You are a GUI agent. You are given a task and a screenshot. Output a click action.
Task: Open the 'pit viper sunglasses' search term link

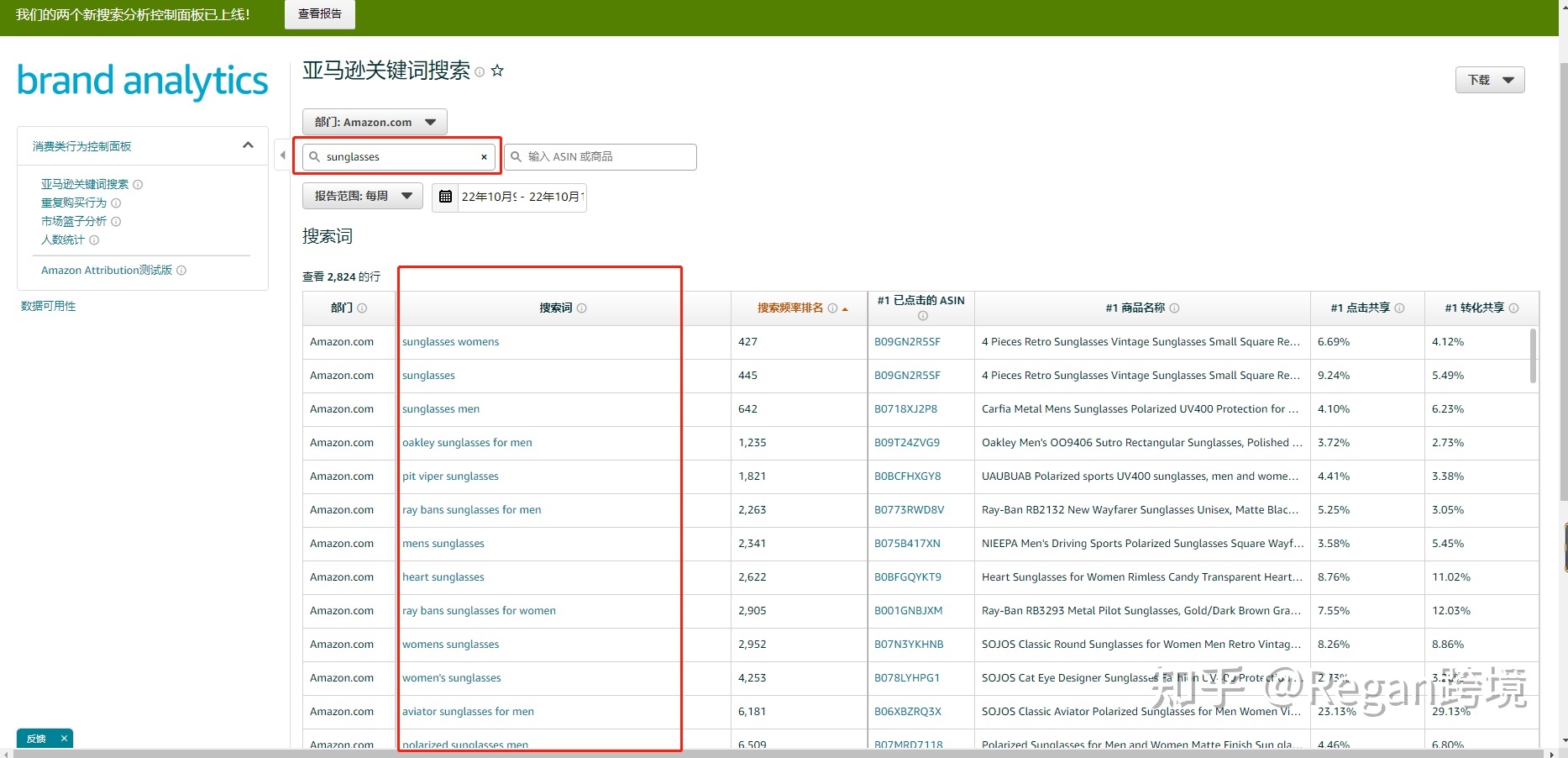pyautogui.click(x=450, y=476)
